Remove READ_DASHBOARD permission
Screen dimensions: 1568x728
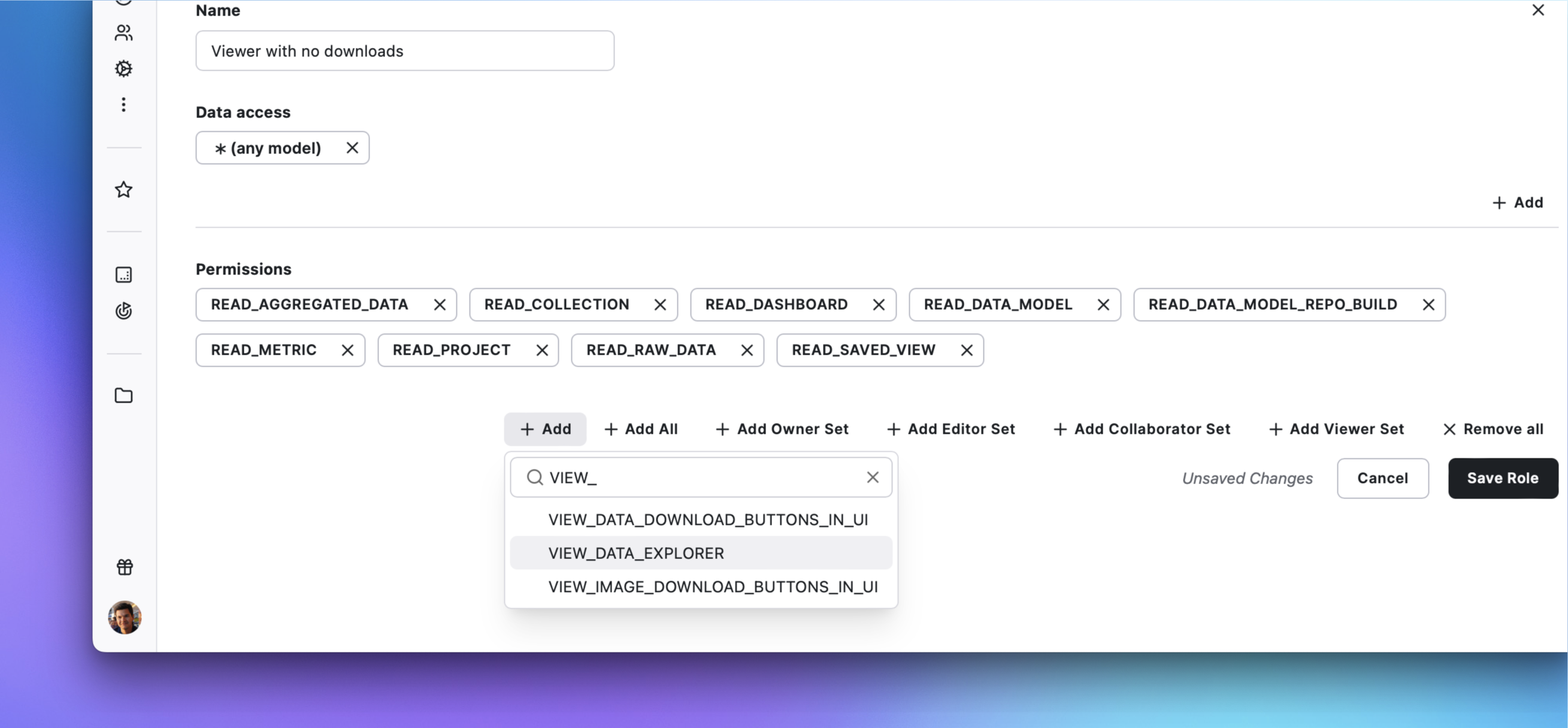pyautogui.click(x=879, y=305)
